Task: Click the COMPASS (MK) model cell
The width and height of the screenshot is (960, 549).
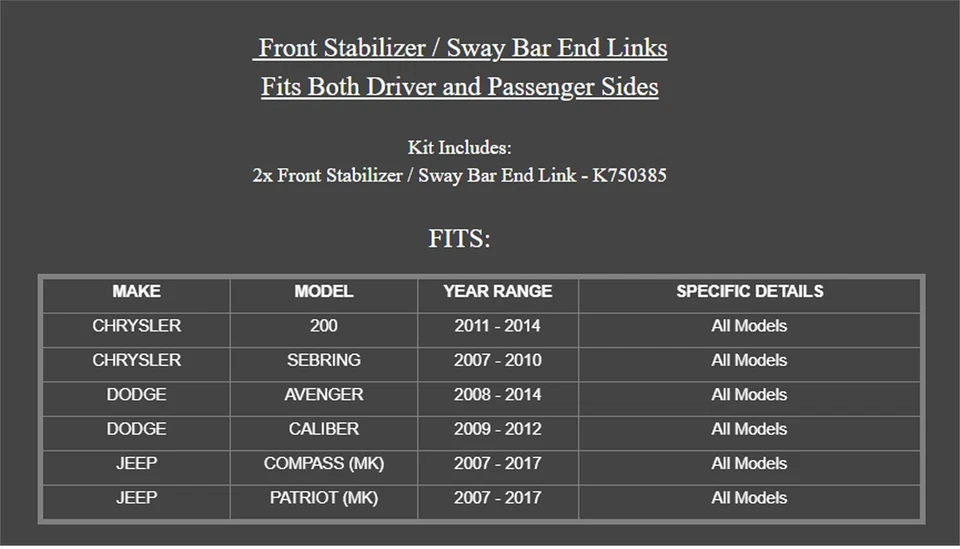Action: coord(323,464)
